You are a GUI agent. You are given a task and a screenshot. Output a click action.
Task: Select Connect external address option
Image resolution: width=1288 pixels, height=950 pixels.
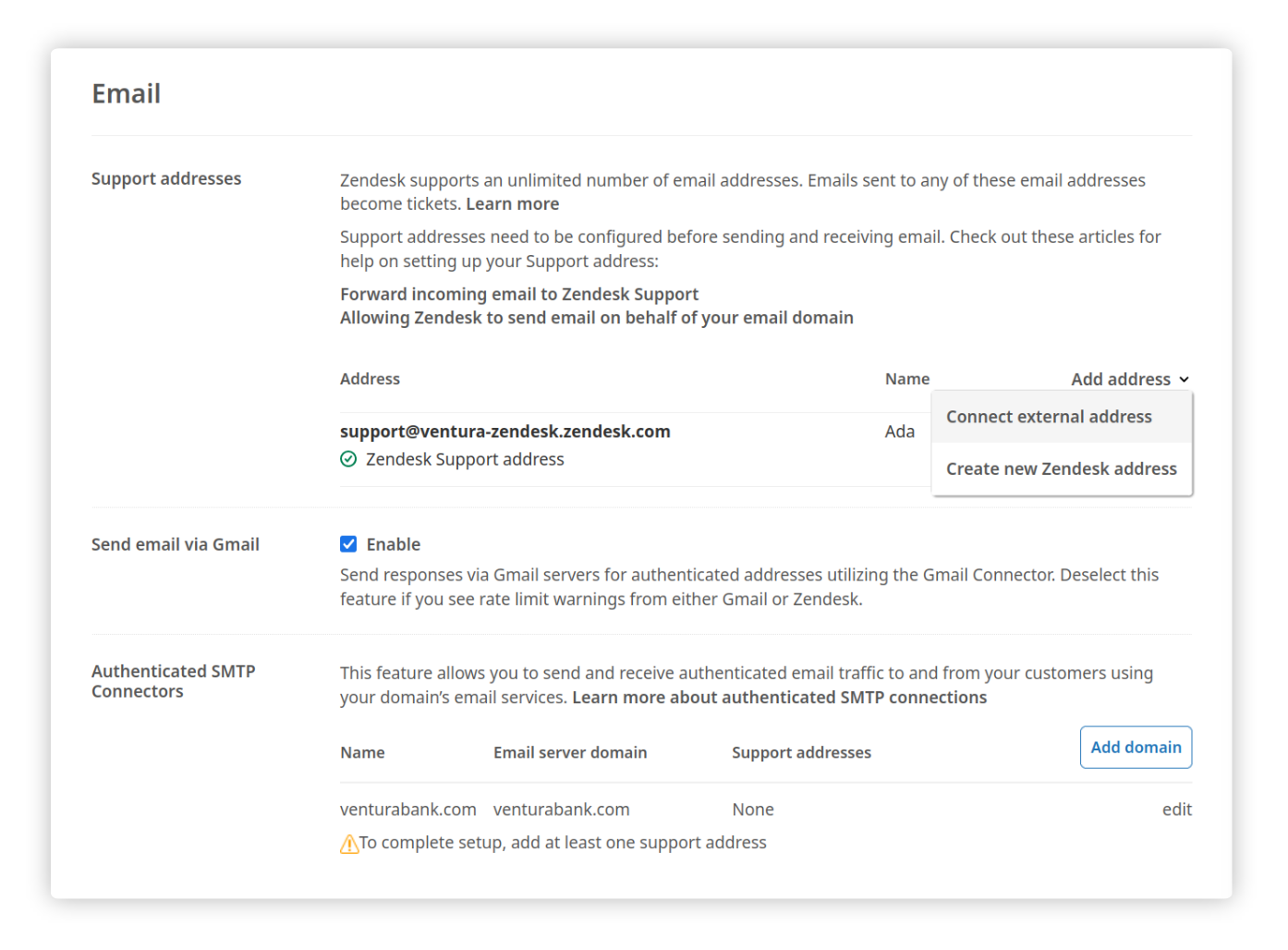click(1049, 417)
